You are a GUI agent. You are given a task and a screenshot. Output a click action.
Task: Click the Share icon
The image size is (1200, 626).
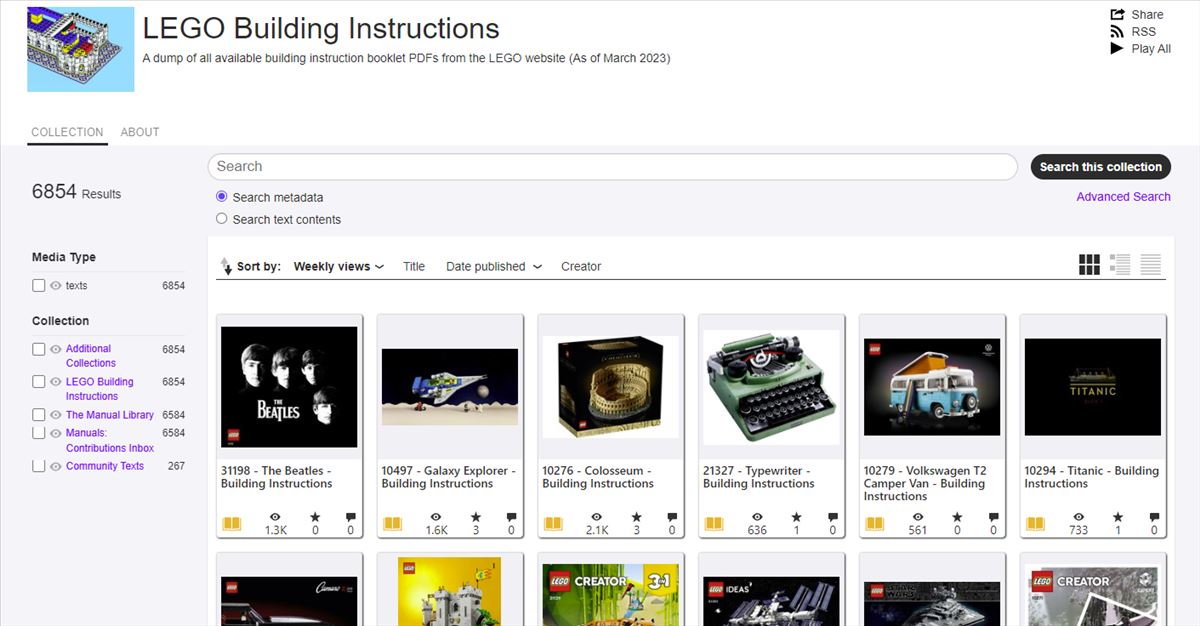click(1117, 14)
